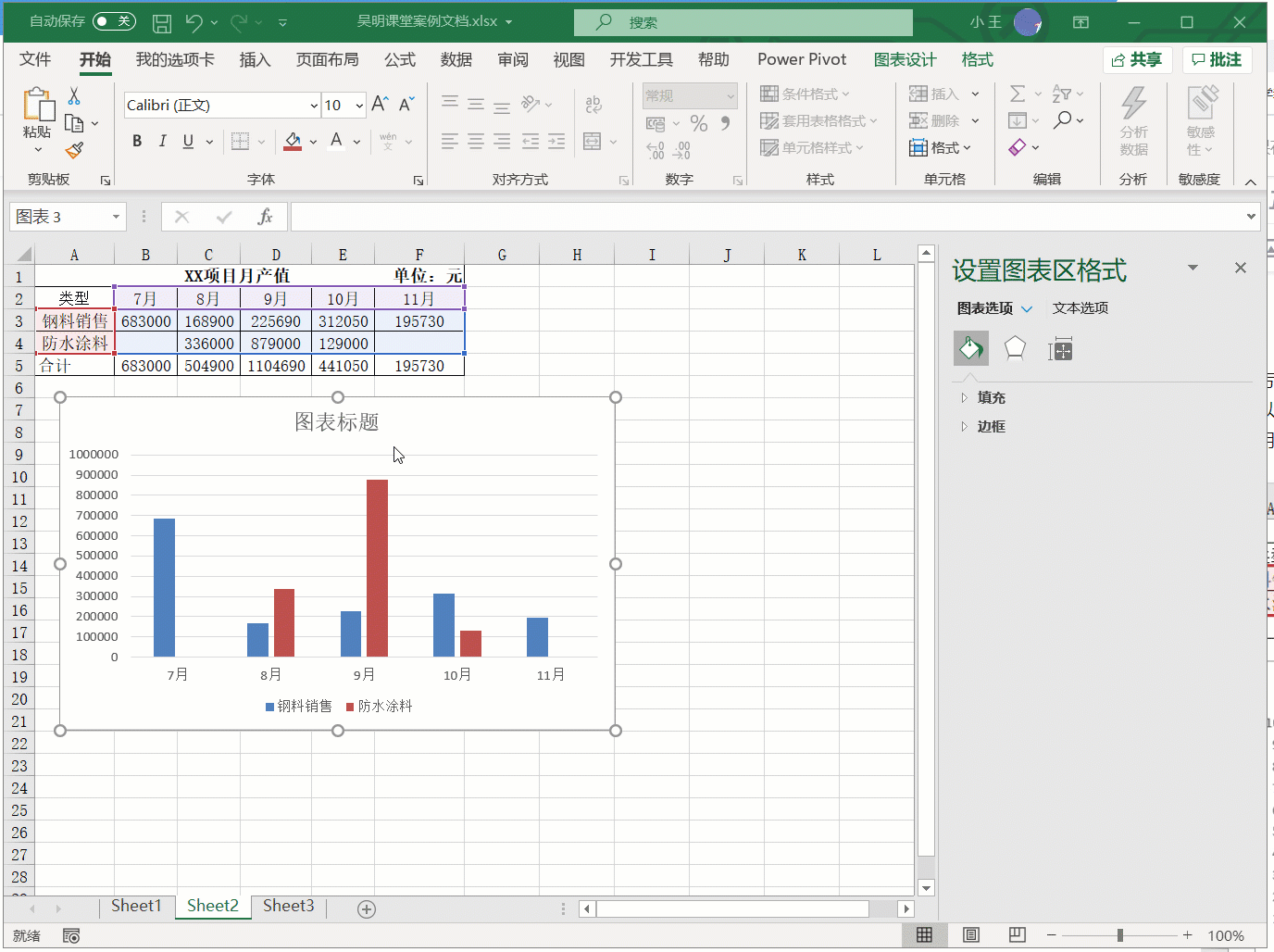
Task: Click the Clear eraser icon
Action: click(1018, 147)
